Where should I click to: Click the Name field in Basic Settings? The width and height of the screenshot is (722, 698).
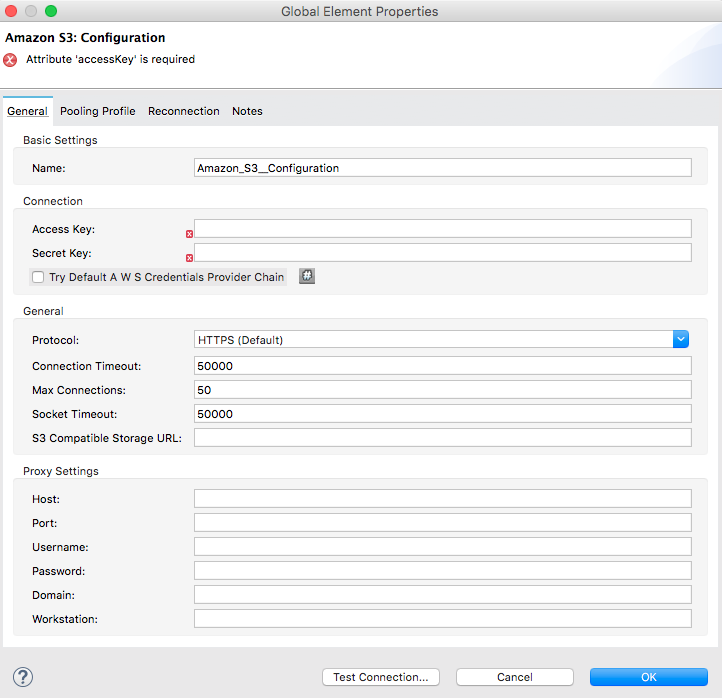(442, 168)
